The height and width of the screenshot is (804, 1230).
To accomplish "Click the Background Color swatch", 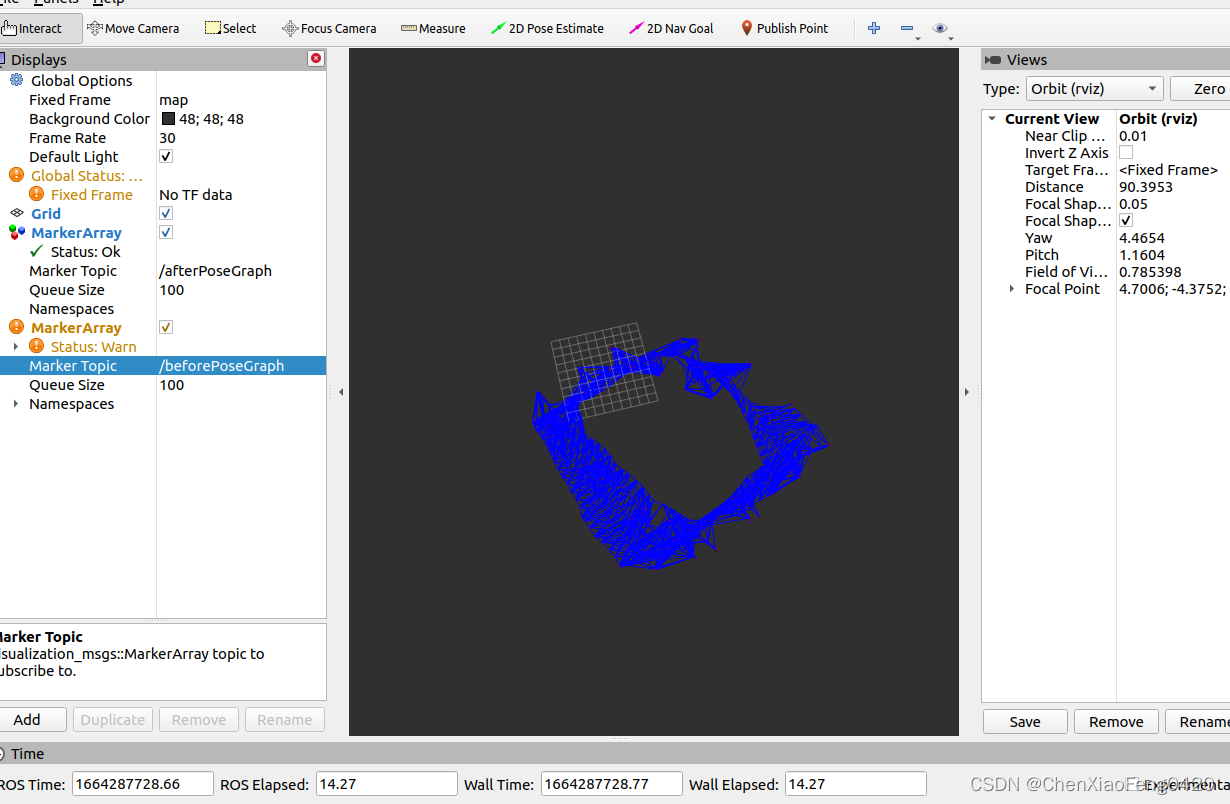I will (x=168, y=118).
